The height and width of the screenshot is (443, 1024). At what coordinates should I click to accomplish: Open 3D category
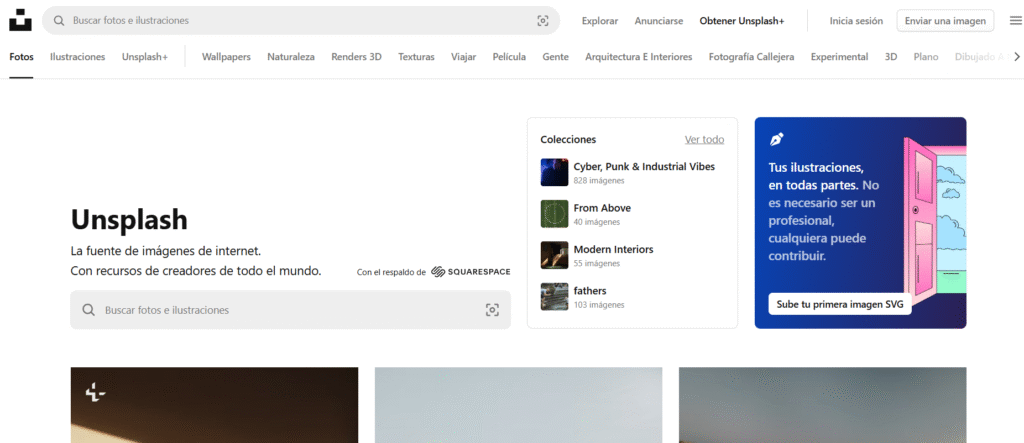coord(891,57)
